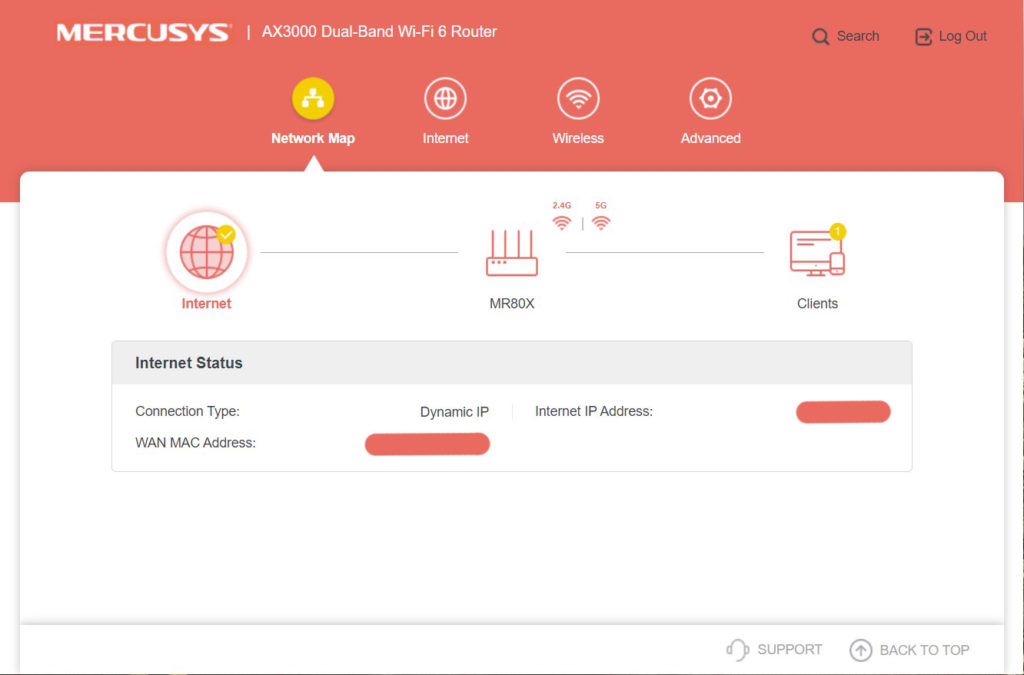Open the Advanced settings hexagon icon
This screenshot has height=675, width=1024.
pos(710,99)
